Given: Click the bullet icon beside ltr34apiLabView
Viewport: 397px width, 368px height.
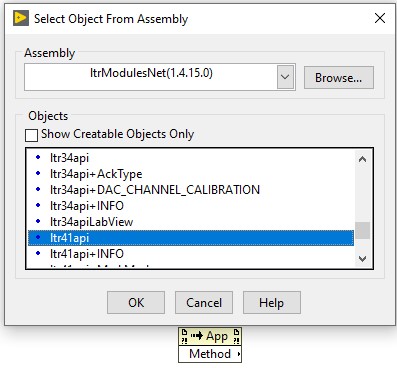Looking at the screenshot, I should (38, 221).
